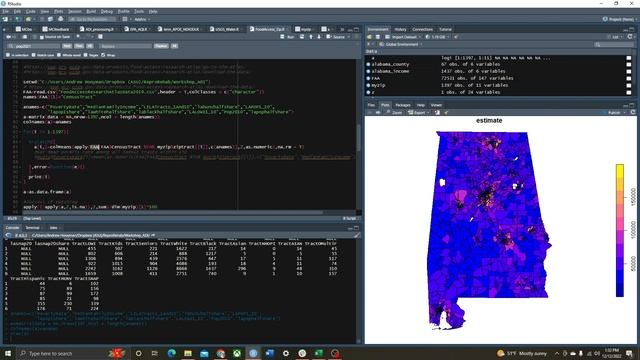
Task: Open Import Dataset dropdown
Action: pyautogui.click(x=402, y=37)
